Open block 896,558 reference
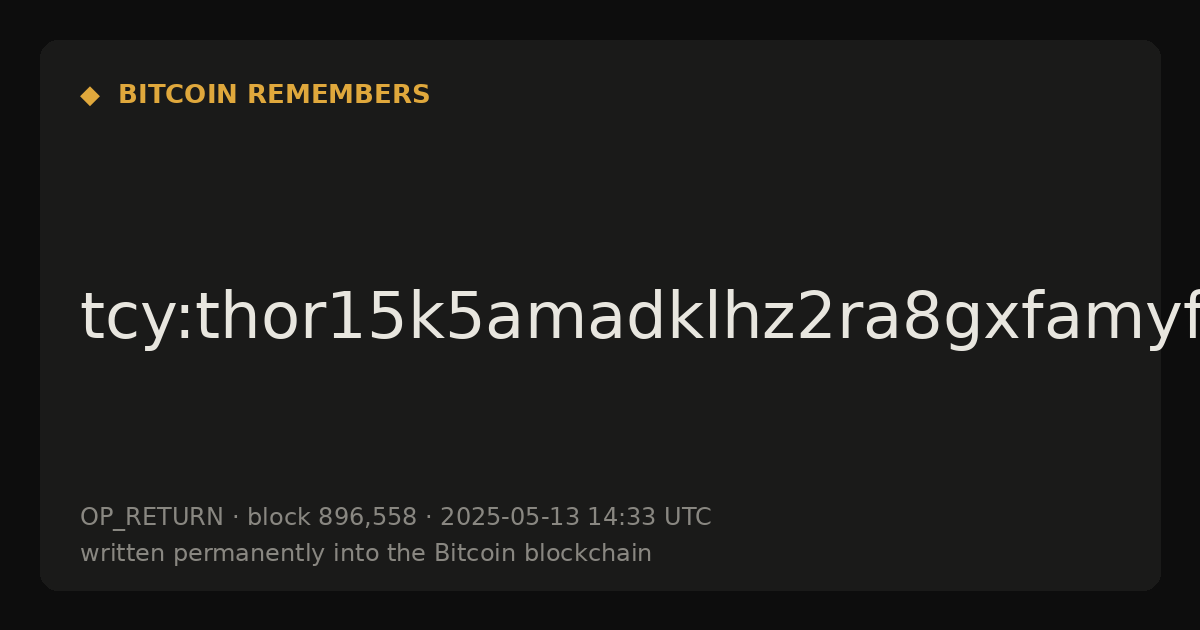The width and height of the screenshot is (1200, 630). (332, 517)
